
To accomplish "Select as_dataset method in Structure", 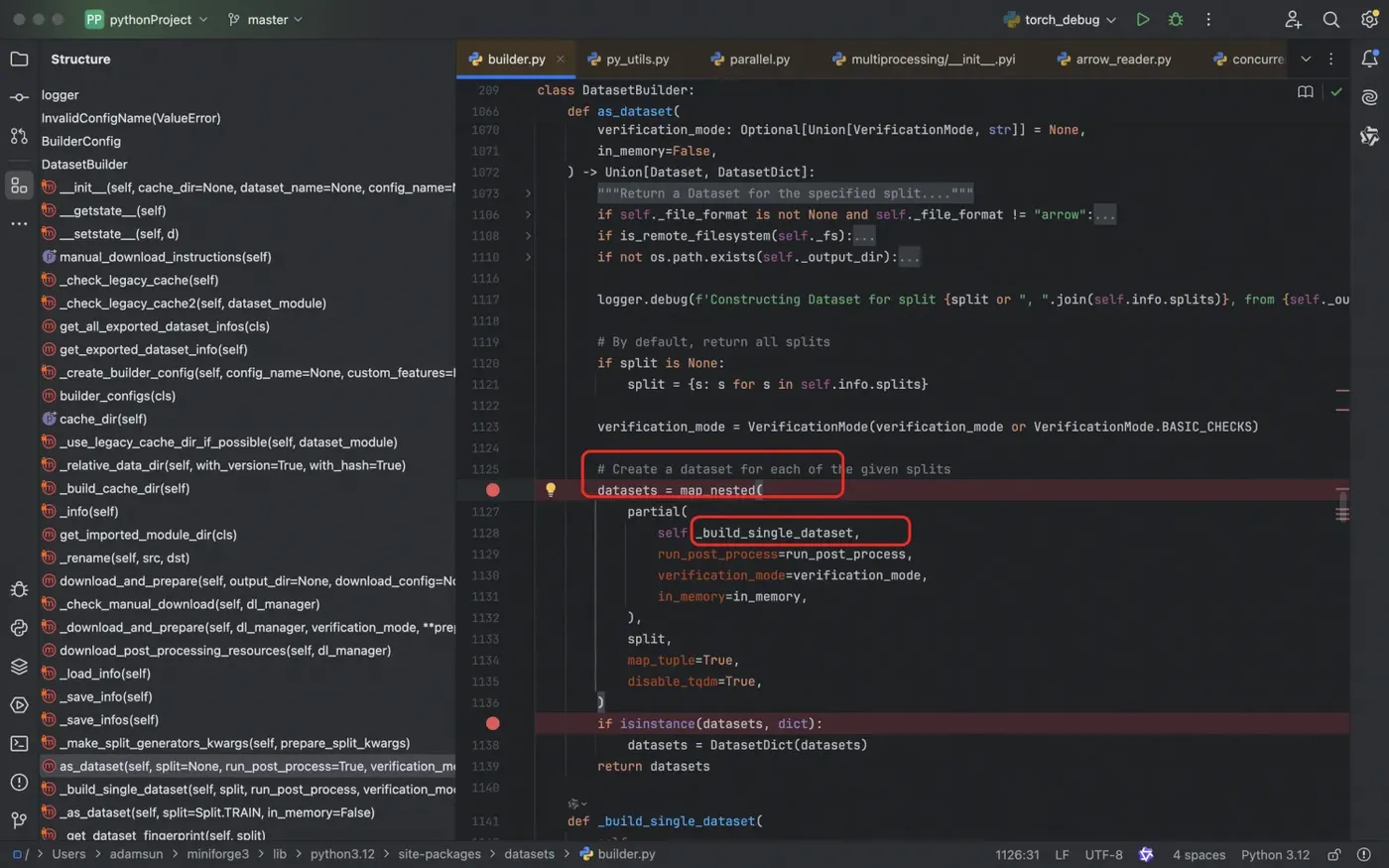I will pos(248,766).
